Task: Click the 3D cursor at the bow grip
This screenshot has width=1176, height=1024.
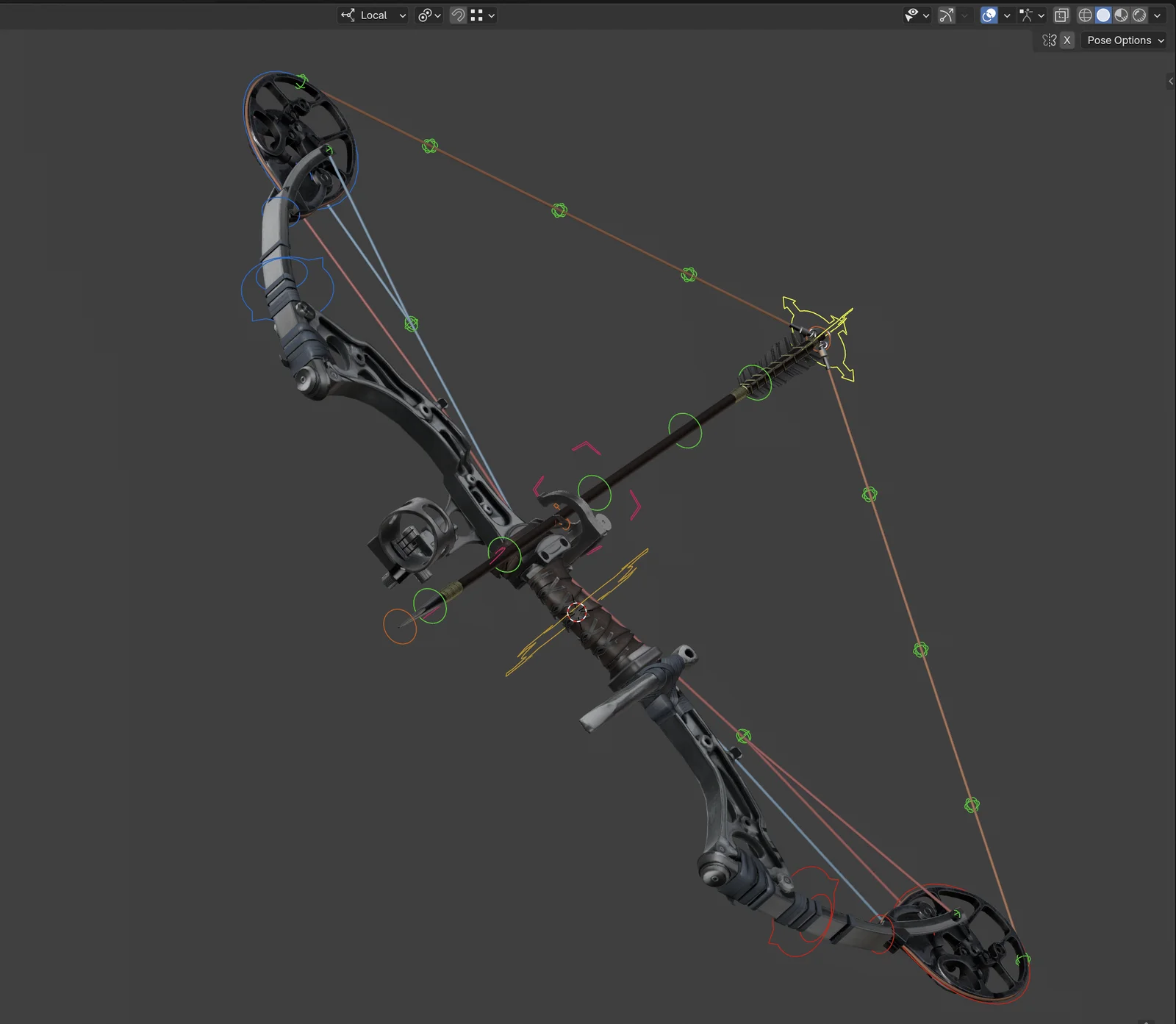Action: click(578, 612)
